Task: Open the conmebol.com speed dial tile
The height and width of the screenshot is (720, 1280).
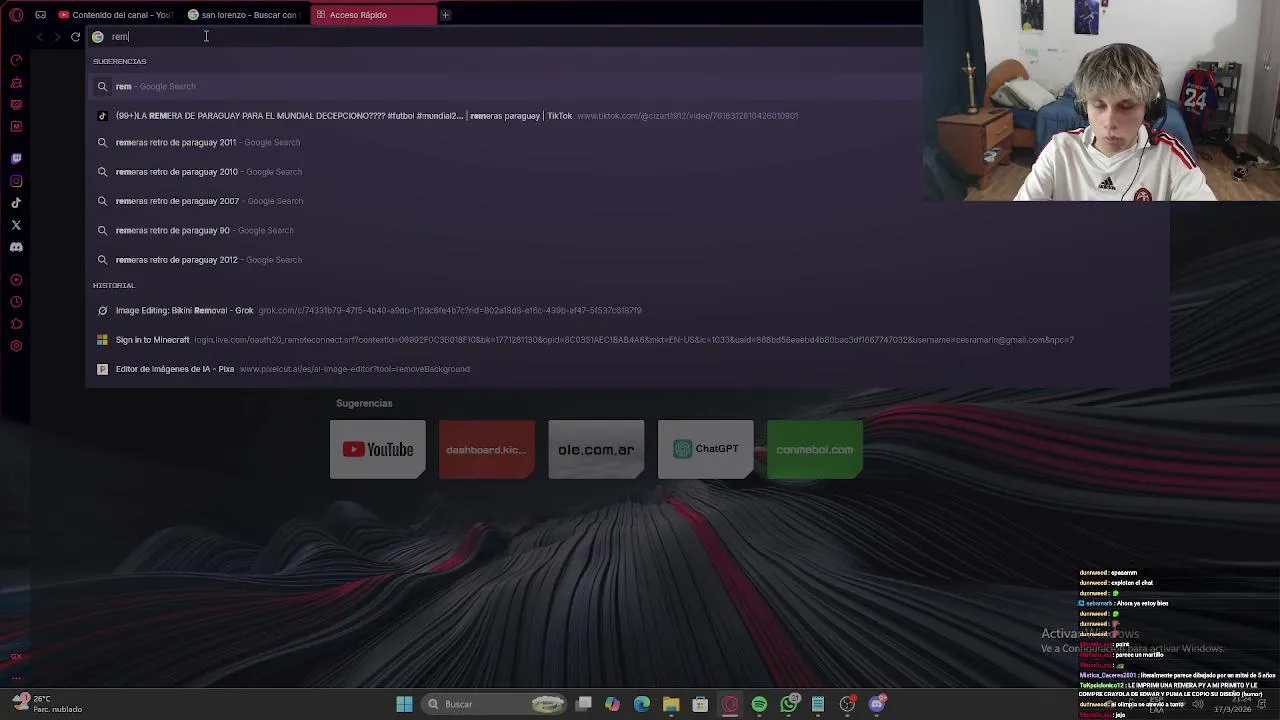Action: [x=815, y=449]
